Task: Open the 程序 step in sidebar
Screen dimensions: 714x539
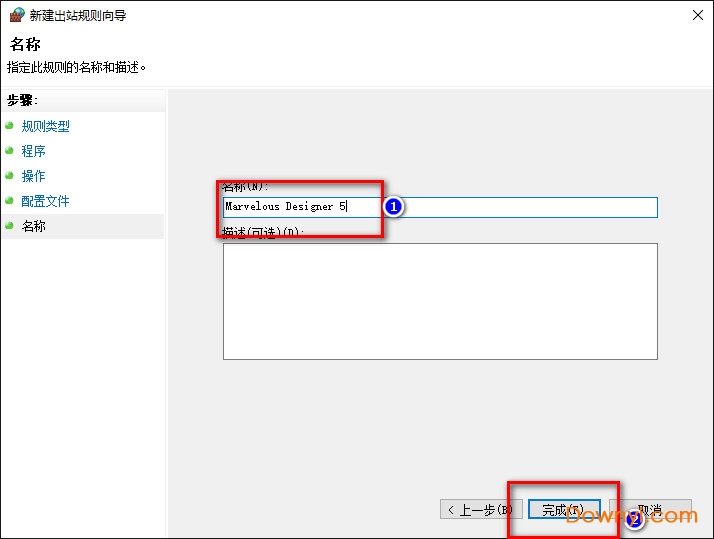Action: click(x=34, y=151)
